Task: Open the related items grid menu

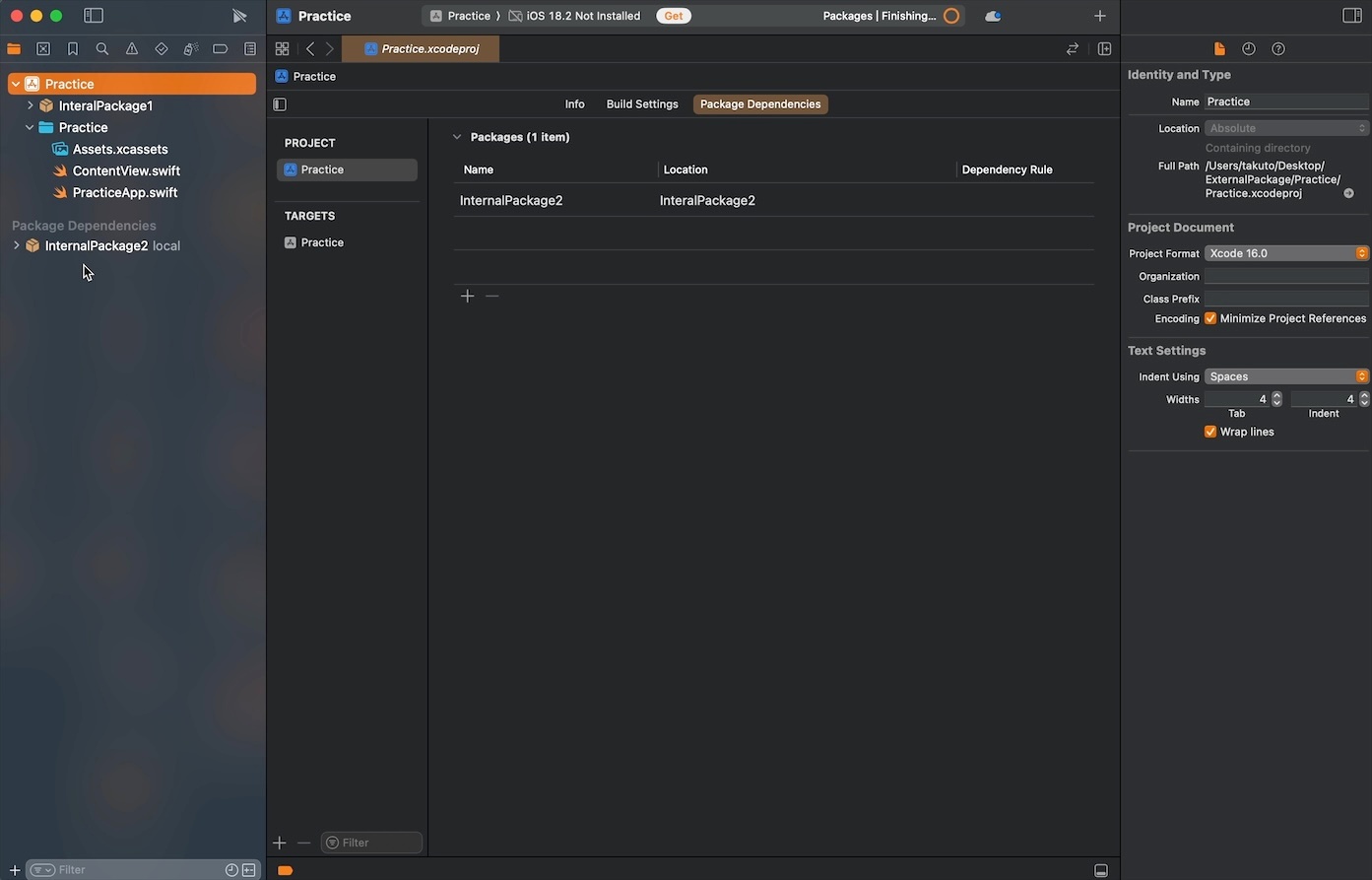Action: pos(282,48)
